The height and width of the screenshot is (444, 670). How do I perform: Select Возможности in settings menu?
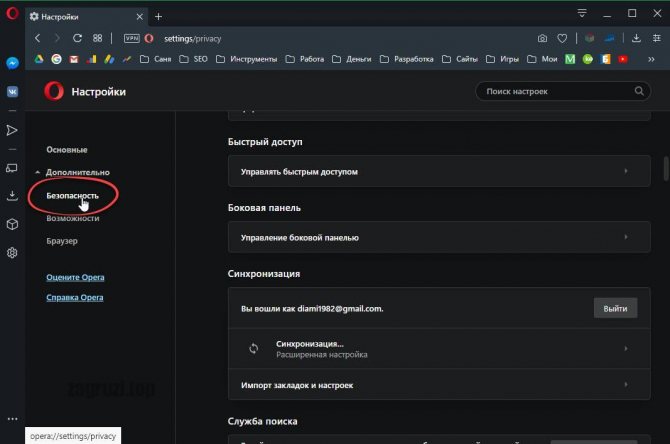click(73, 218)
